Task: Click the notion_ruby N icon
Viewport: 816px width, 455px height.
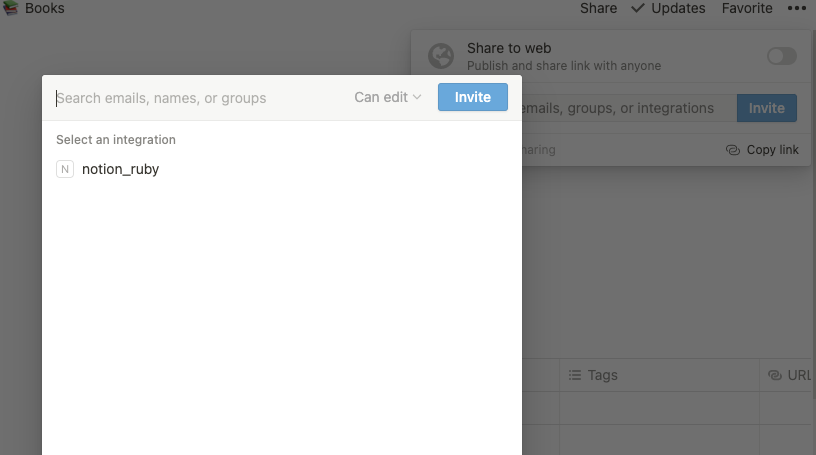Action: pyautogui.click(x=65, y=169)
